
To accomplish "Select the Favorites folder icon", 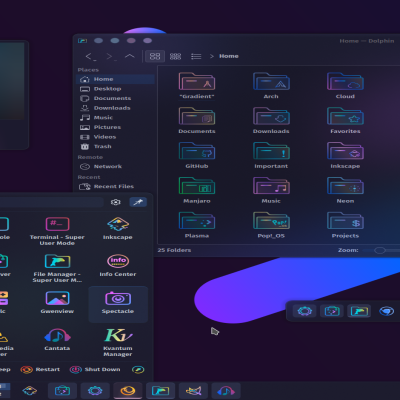I will pyautogui.click(x=345, y=116).
